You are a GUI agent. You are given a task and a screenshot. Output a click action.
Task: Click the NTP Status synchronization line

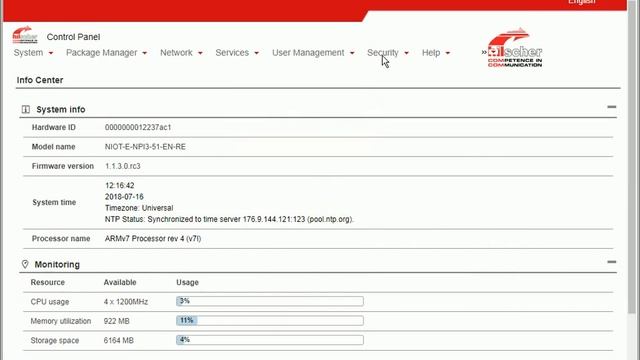(x=229, y=219)
